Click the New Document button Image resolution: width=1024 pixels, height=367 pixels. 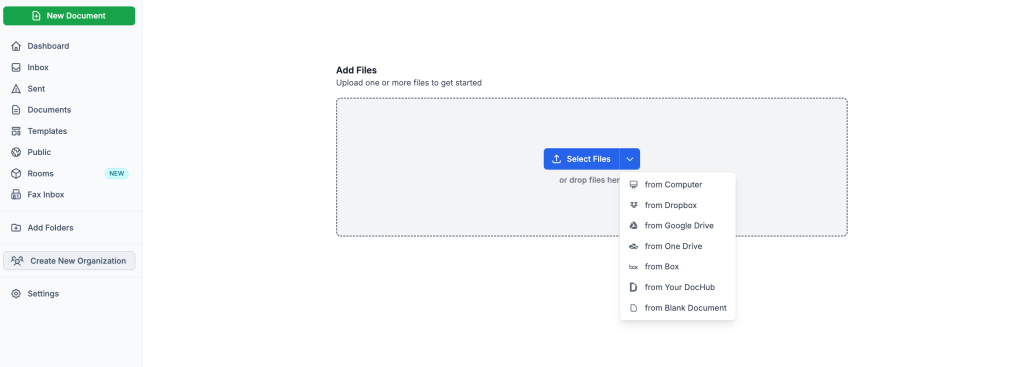click(x=69, y=16)
